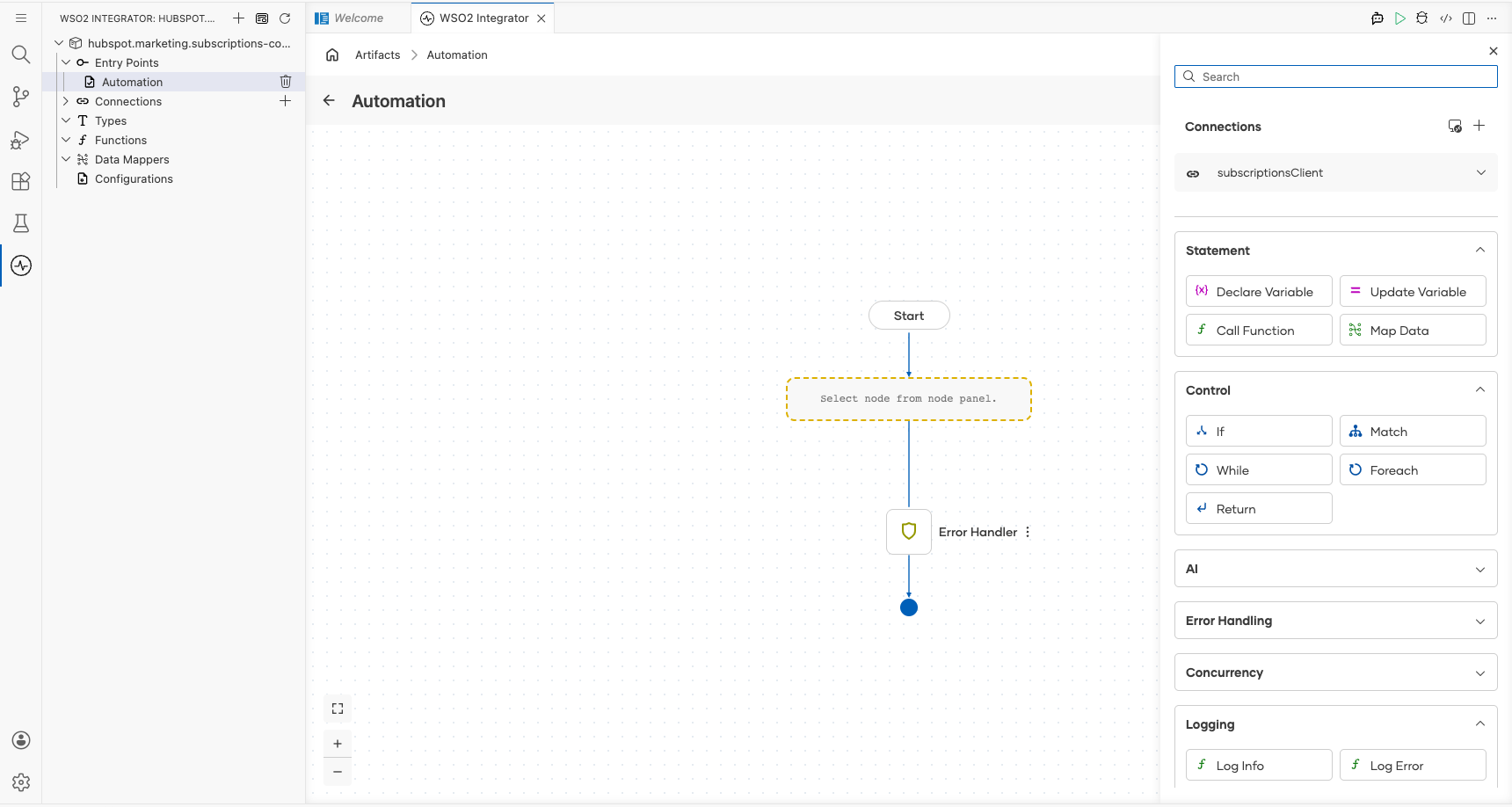Switch to the Welcome tab

click(x=359, y=18)
